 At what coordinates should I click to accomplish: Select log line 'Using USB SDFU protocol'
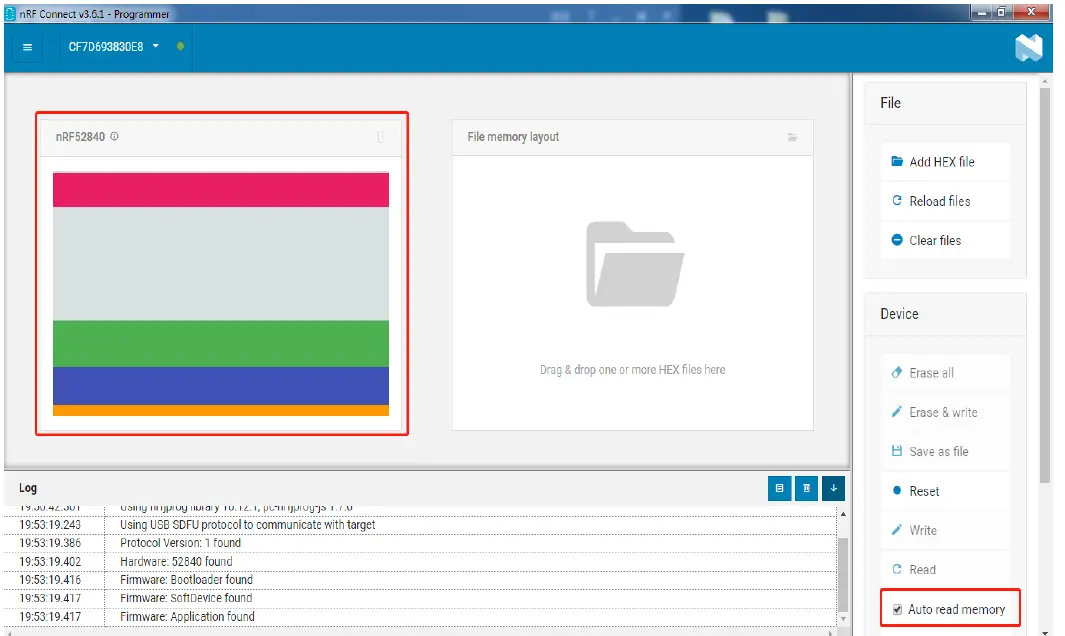click(420, 525)
